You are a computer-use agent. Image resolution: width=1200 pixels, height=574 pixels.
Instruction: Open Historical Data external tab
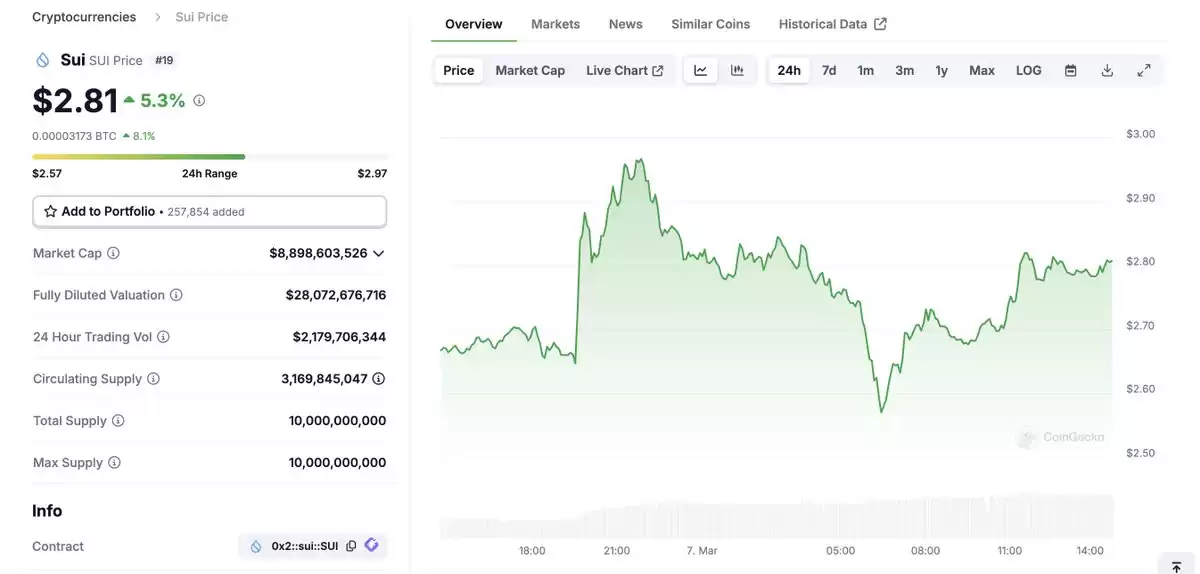tap(832, 24)
